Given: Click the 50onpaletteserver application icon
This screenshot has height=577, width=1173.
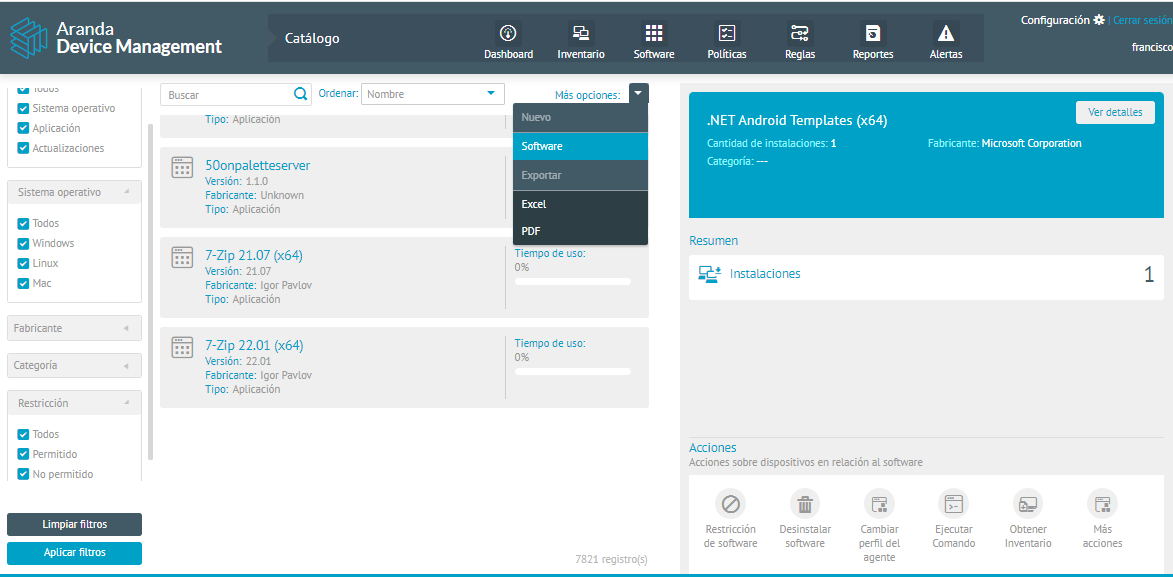Looking at the screenshot, I should tap(183, 168).
